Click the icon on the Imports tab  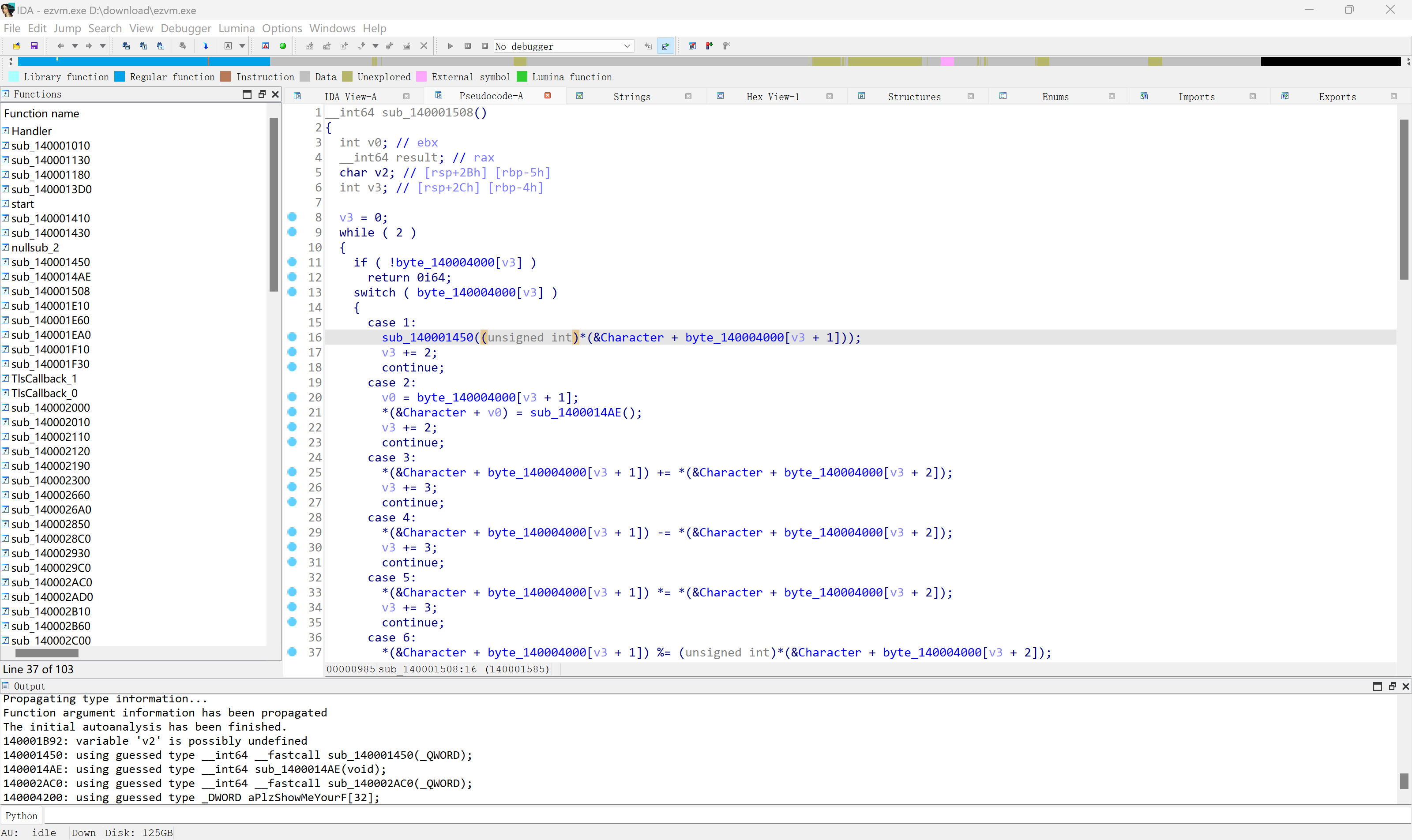(x=1144, y=96)
